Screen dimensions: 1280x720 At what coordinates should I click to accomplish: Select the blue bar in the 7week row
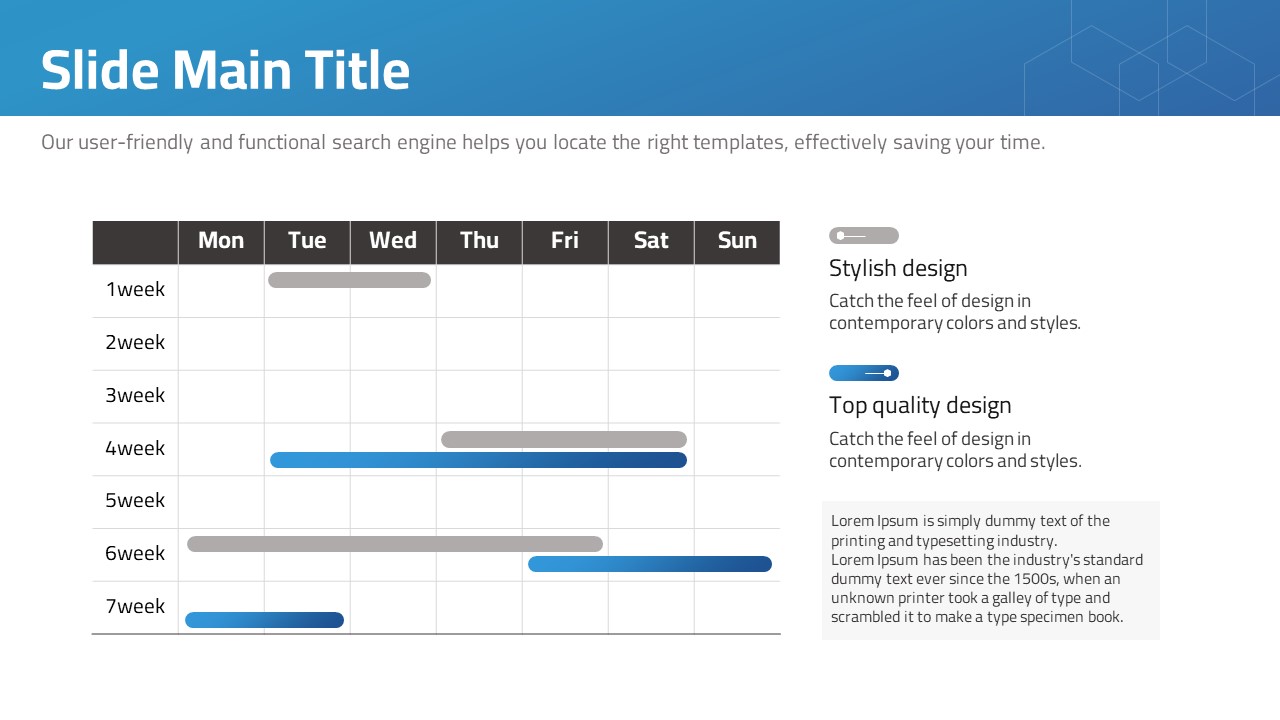pyautogui.click(x=265, y=620)
